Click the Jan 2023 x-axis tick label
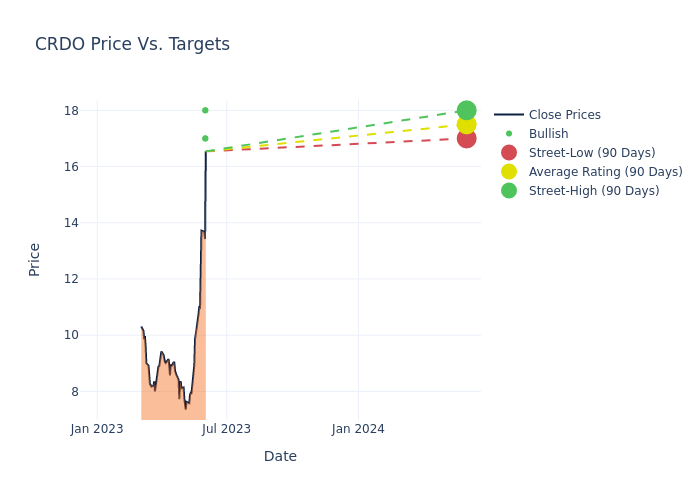Screen dimensions: 700x500 point(97,429)
